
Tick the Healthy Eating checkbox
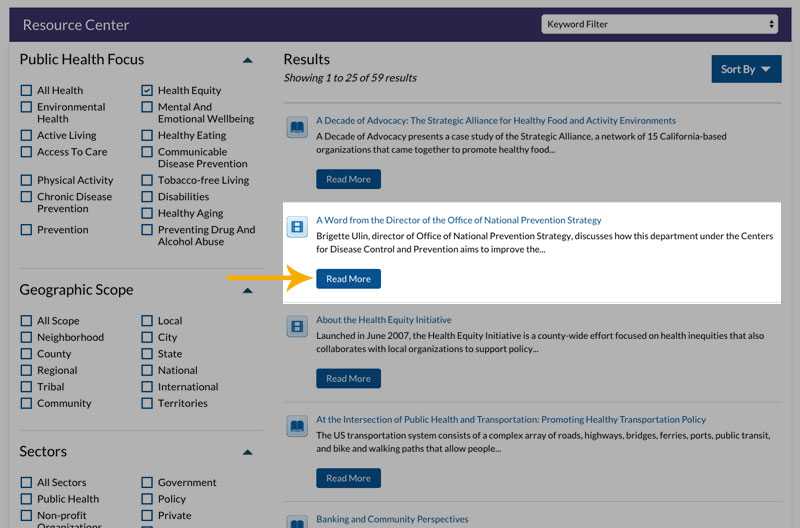pos(147,135)
